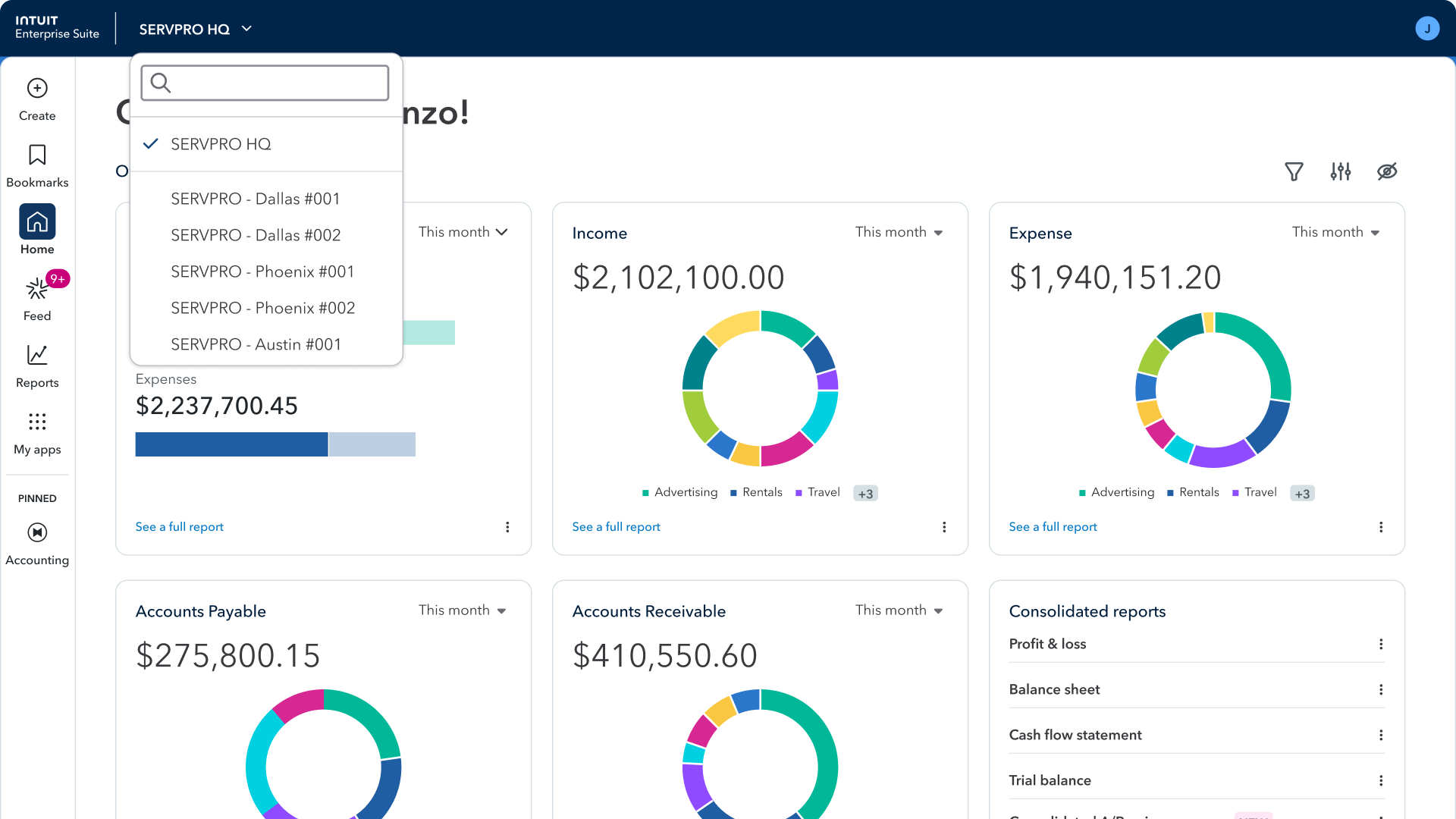This screenshot has height=819, width=1456.
Task: Click the $2,237,700.45 expenses value
Action: tap(216, 406)
